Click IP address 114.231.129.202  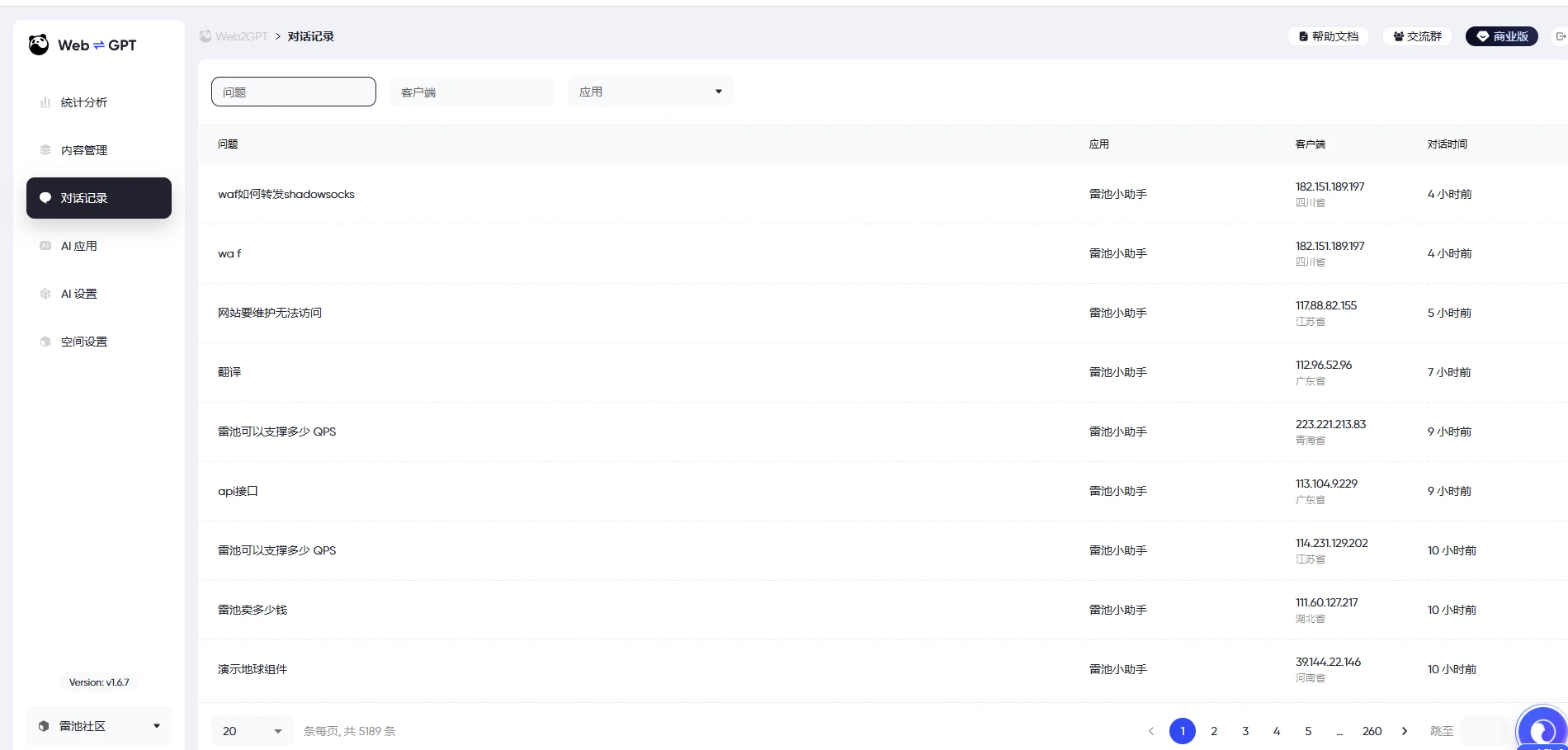(1332, 543)
